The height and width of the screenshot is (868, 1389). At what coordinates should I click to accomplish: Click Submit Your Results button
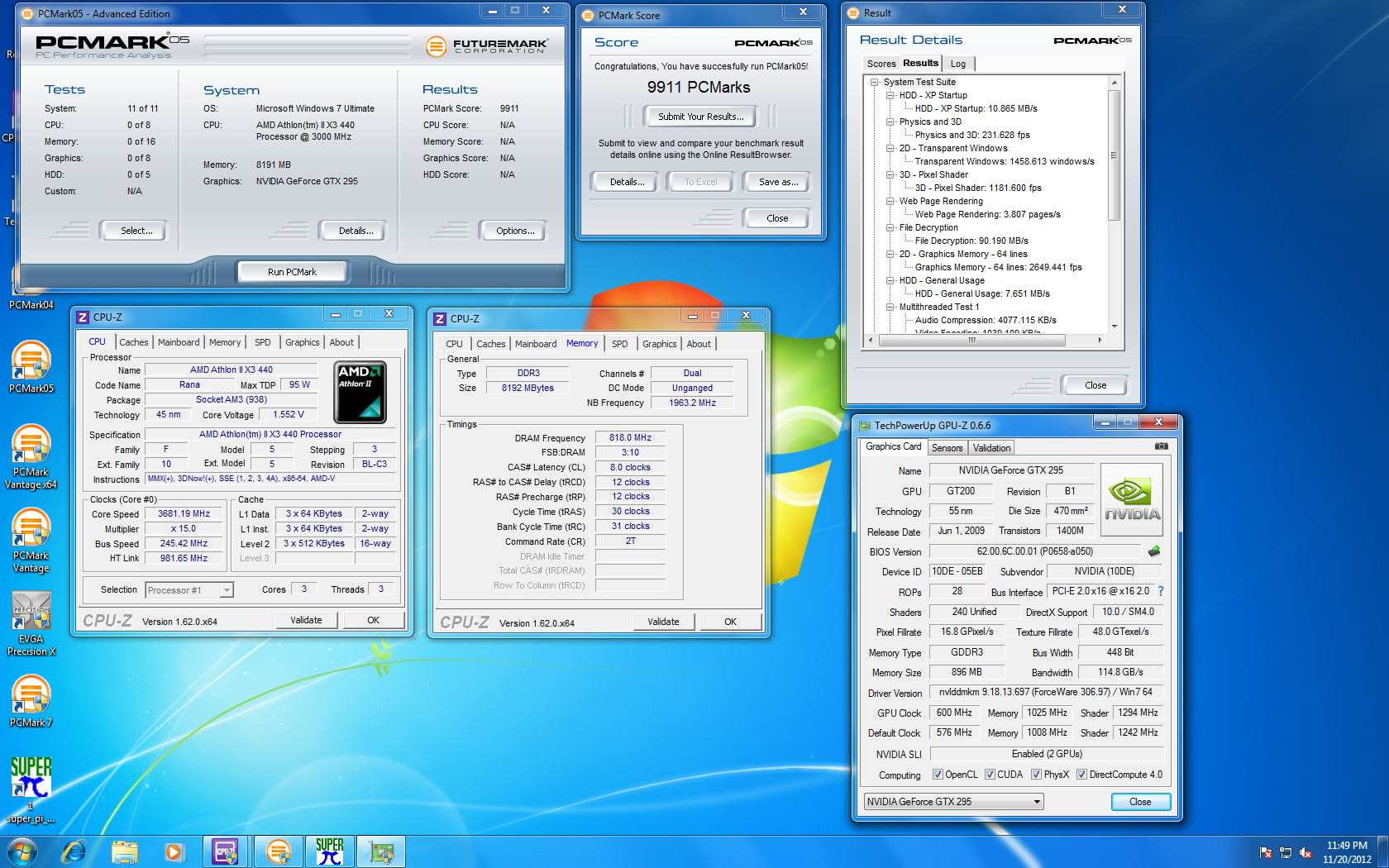(700, 117)
